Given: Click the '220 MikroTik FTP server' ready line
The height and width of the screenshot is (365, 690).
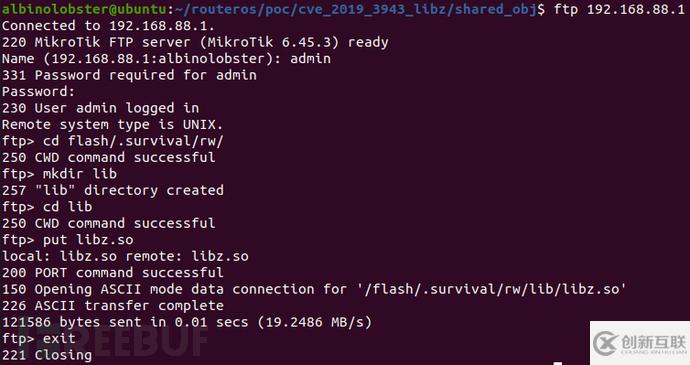Looking at the screenshot, I should (x=195, y=42).
